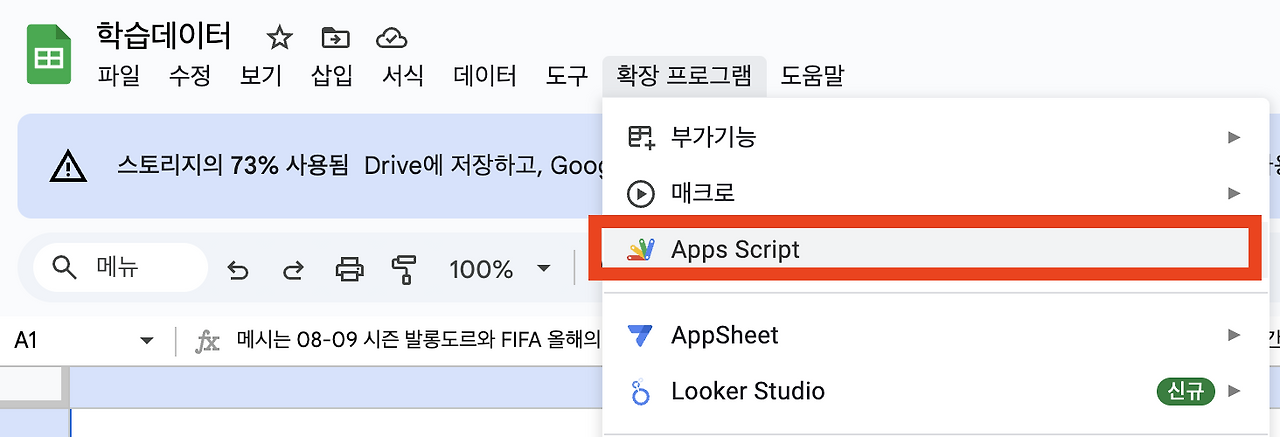Click the print icon
The image size is (1280, 437).
(x=349, y=268)
